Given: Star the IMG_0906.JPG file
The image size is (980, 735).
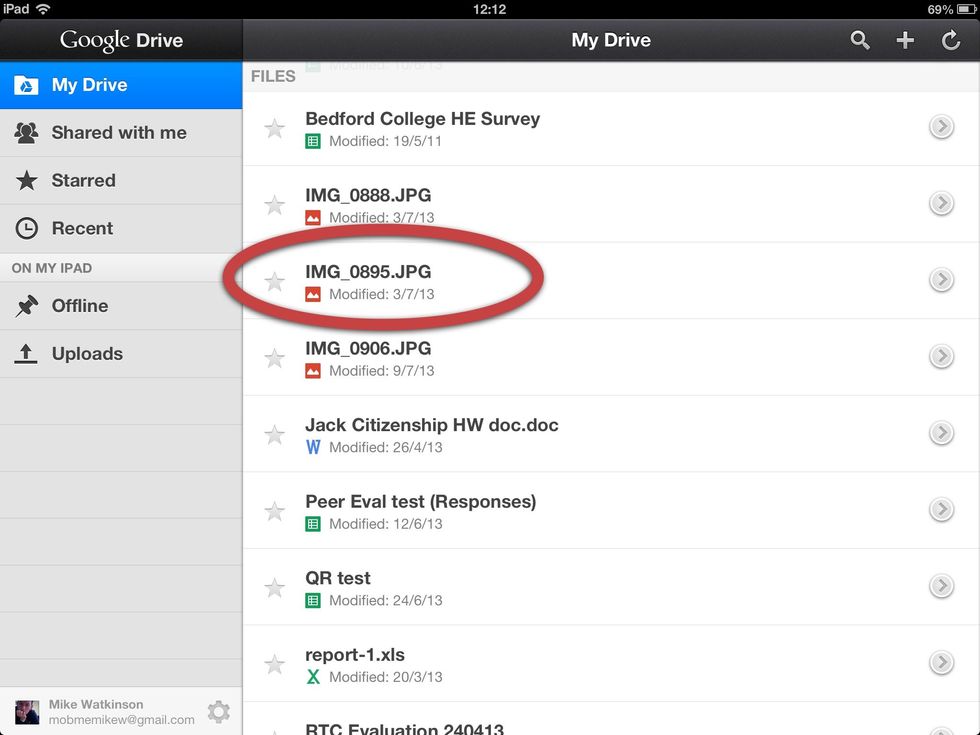Looking at the screenshot, I should point(274,358).
